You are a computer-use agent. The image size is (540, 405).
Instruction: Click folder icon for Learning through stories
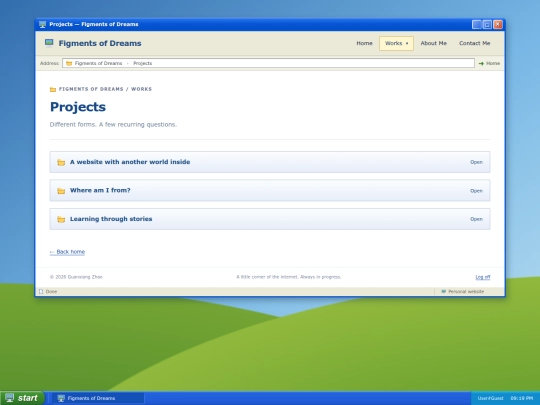click(x=61, y=219)
